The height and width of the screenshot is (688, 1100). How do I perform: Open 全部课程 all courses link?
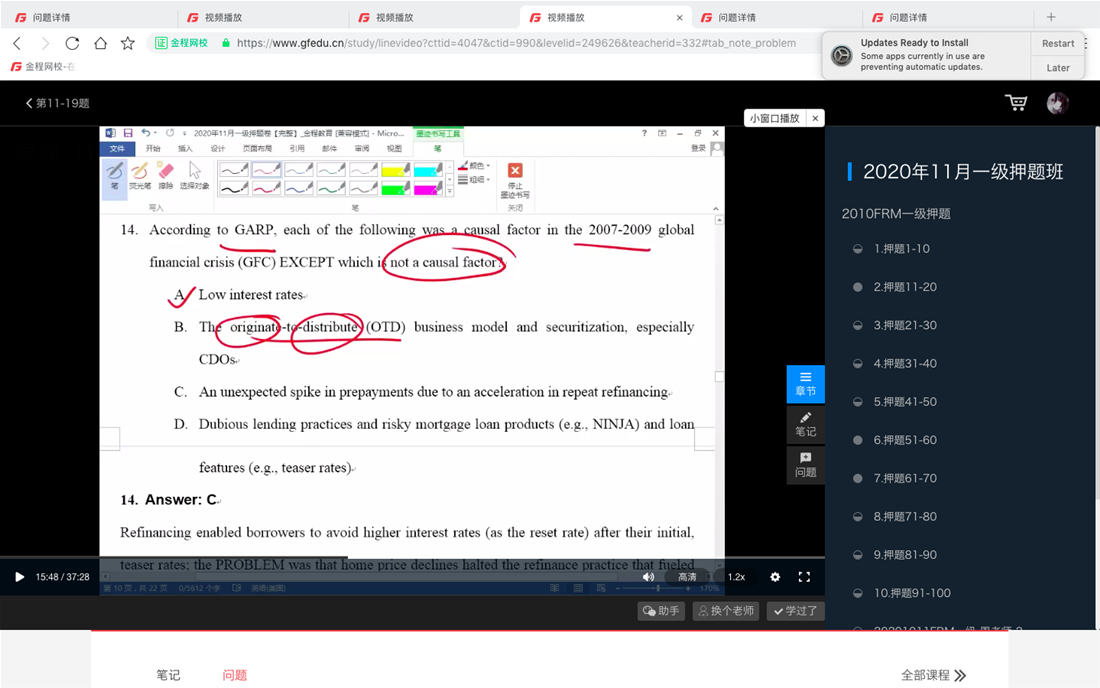(934, 675)
